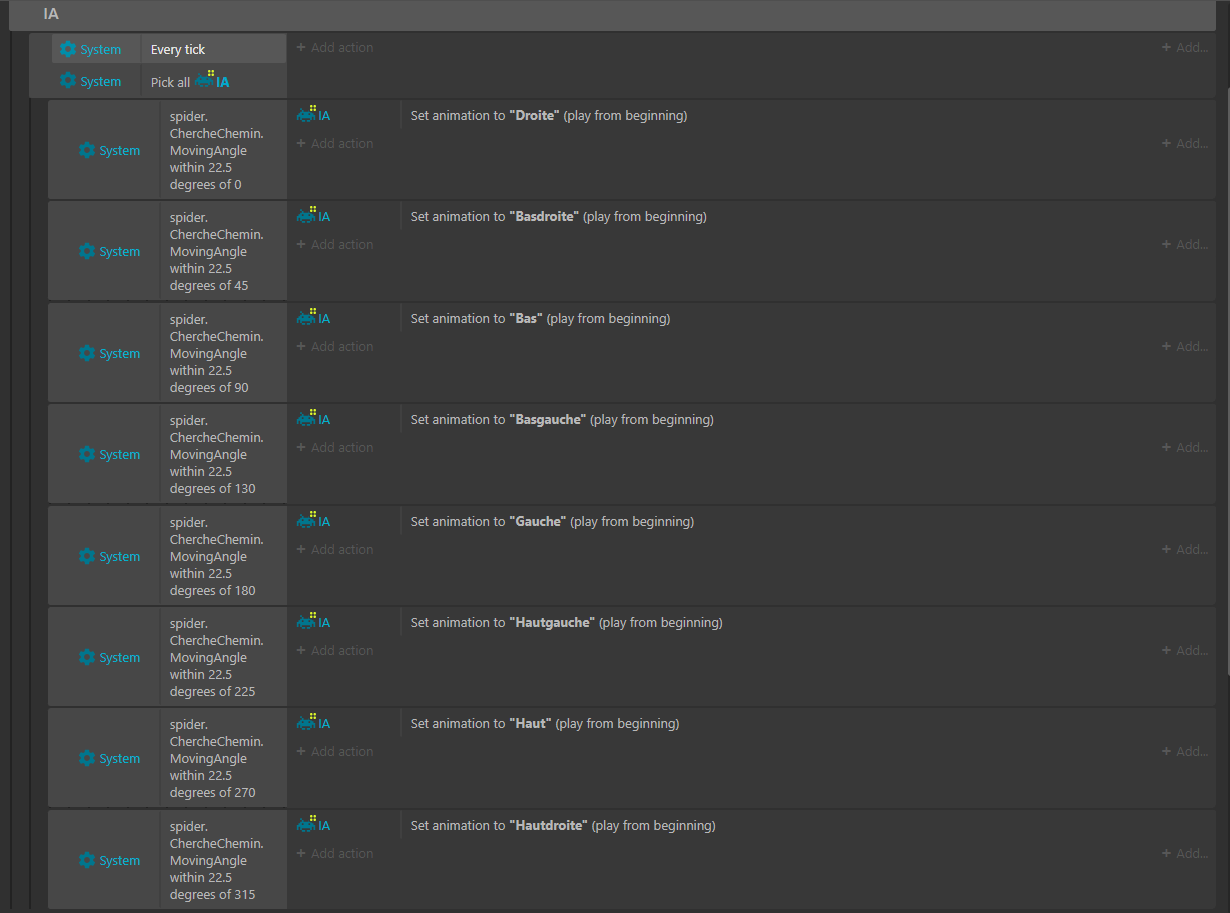
Task: Select the Set animation to "Basdroite" action
Action: (x=558, y=216)
